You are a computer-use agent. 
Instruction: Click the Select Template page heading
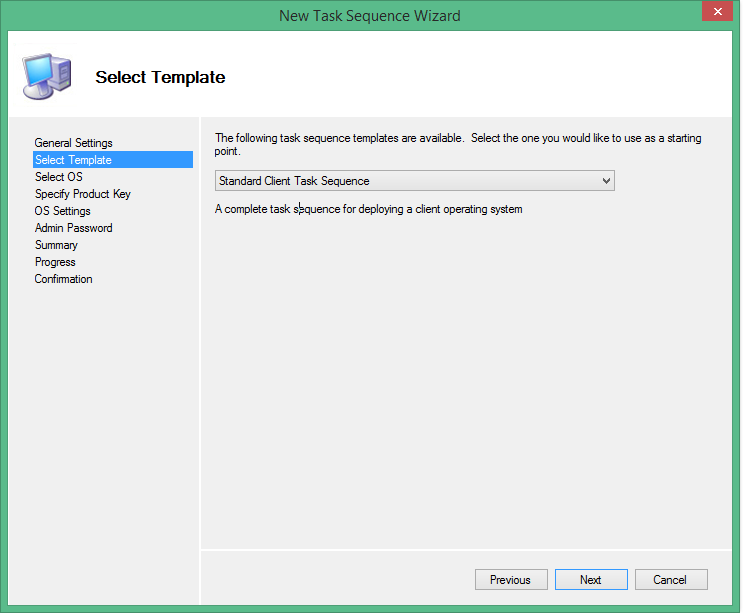click(x=160, y=77)
